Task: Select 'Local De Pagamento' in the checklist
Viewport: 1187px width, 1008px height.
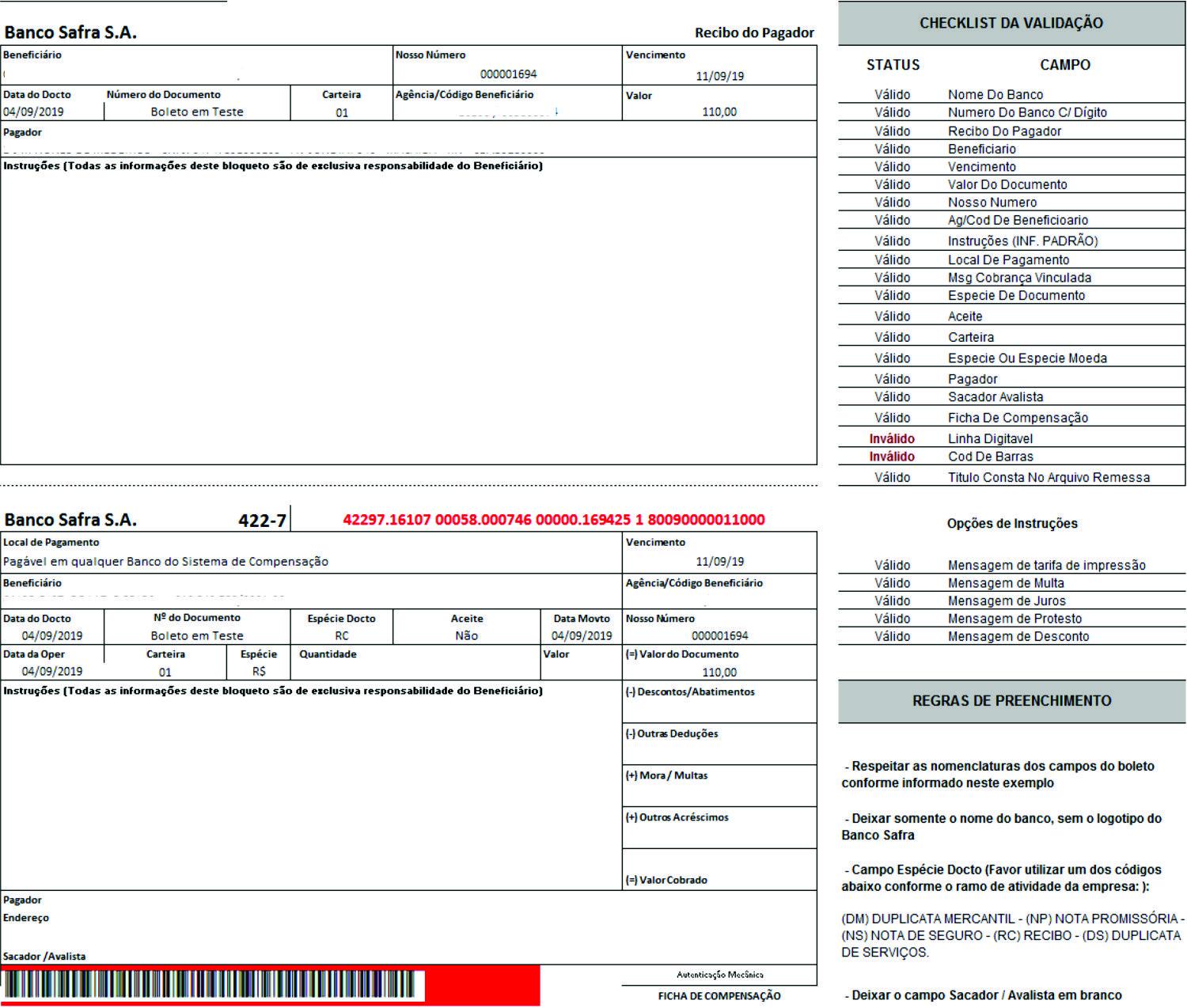Action: coord(1008,260)
